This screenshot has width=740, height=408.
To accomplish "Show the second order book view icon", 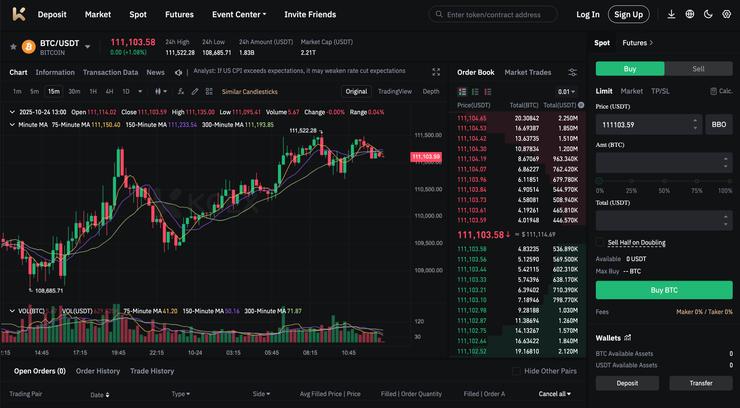I will pos(475,92).
